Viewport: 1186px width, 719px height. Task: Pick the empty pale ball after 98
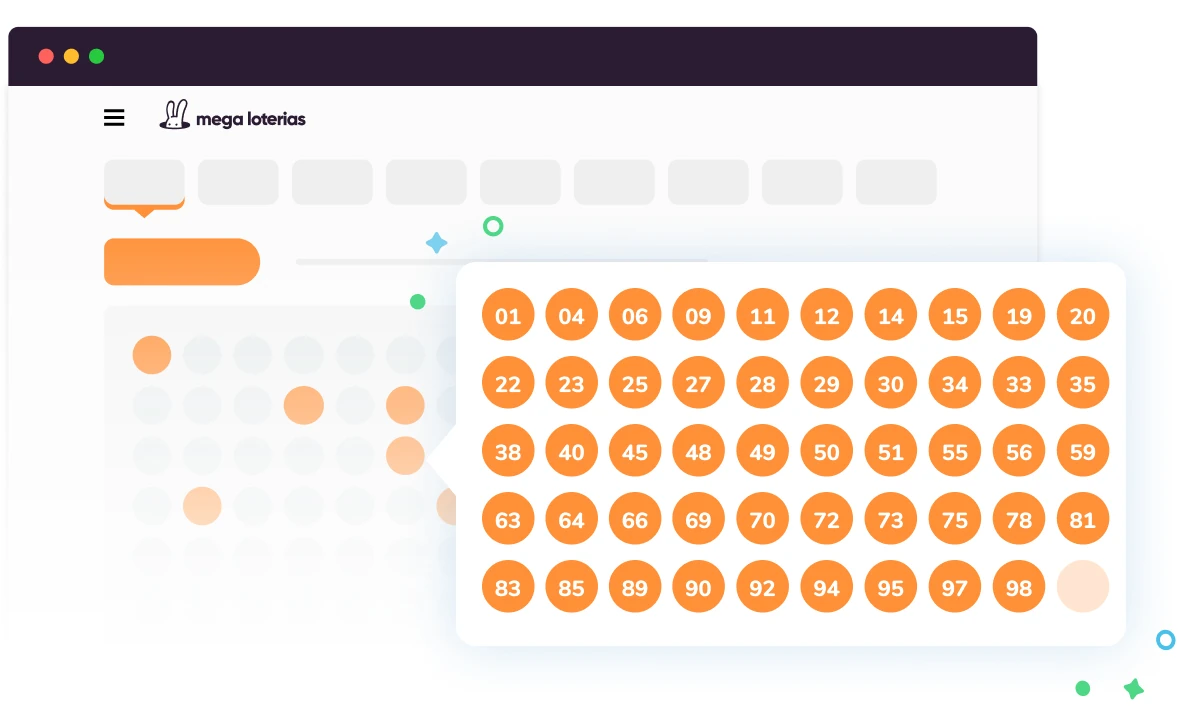click(x=1082, y=587)
